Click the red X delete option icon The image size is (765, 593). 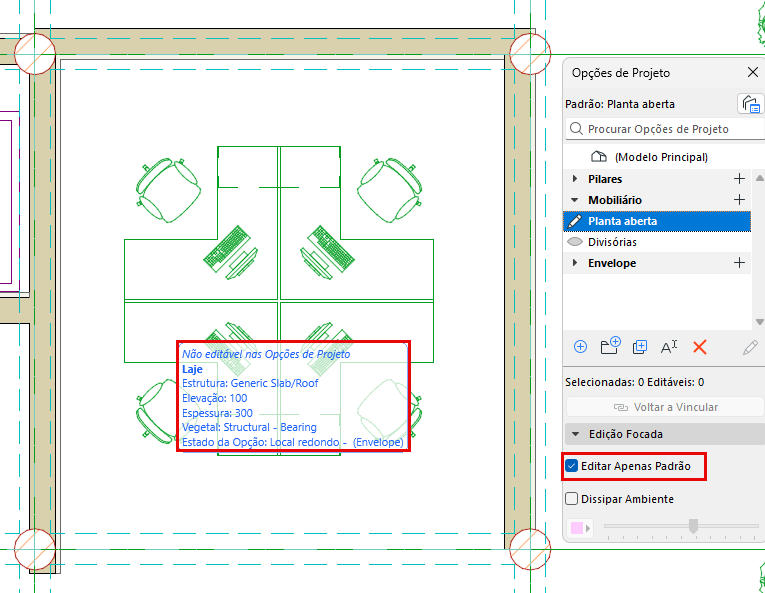pyautogui.click(x=700, y=348)
